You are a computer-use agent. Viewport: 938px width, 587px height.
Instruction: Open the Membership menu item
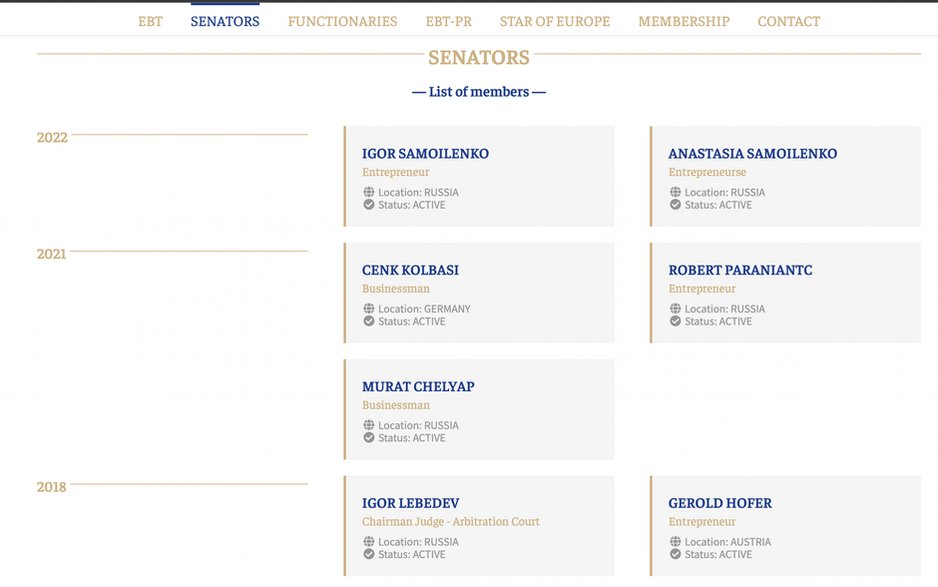(684, 22)
